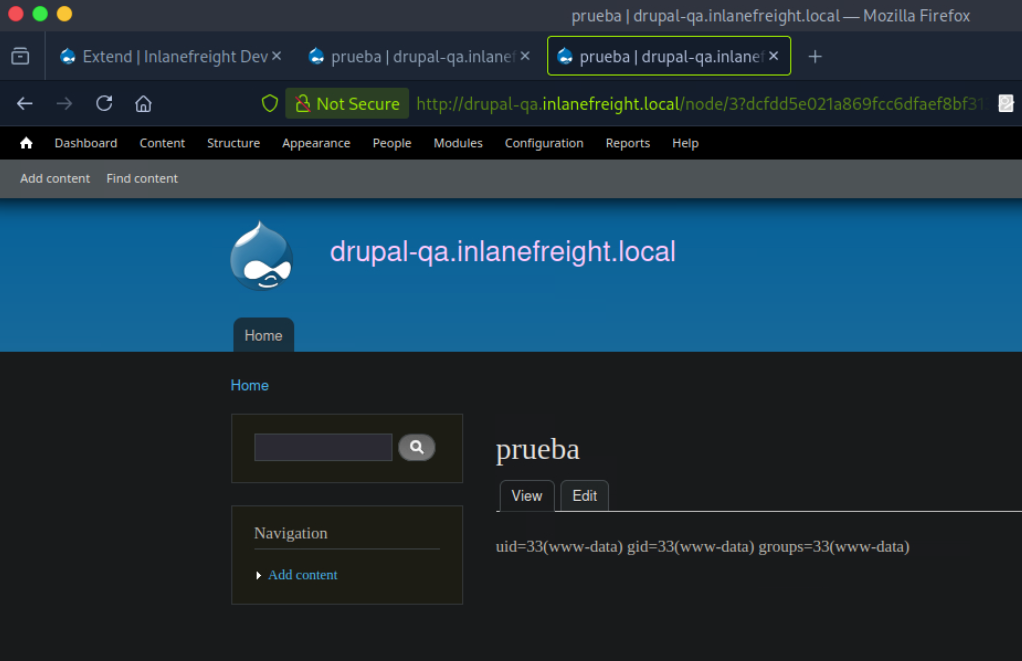Viewport: 1022px width, 661px height.
Task: Open the Modules admin menu
Action: tap(458, 143)
